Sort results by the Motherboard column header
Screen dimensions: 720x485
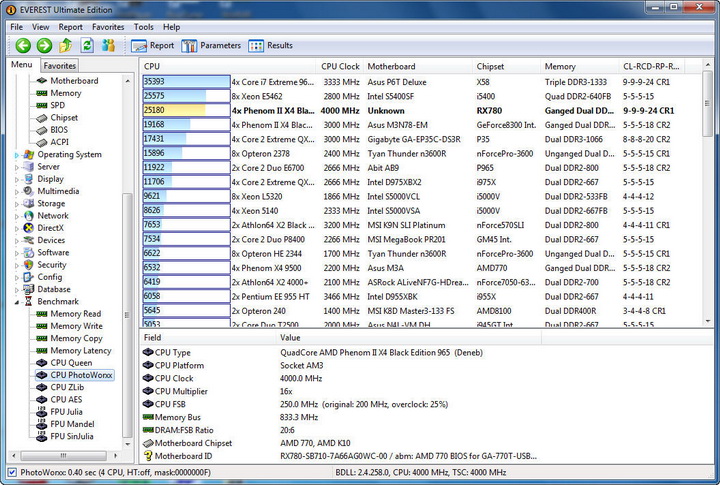(x=418, y=66)
